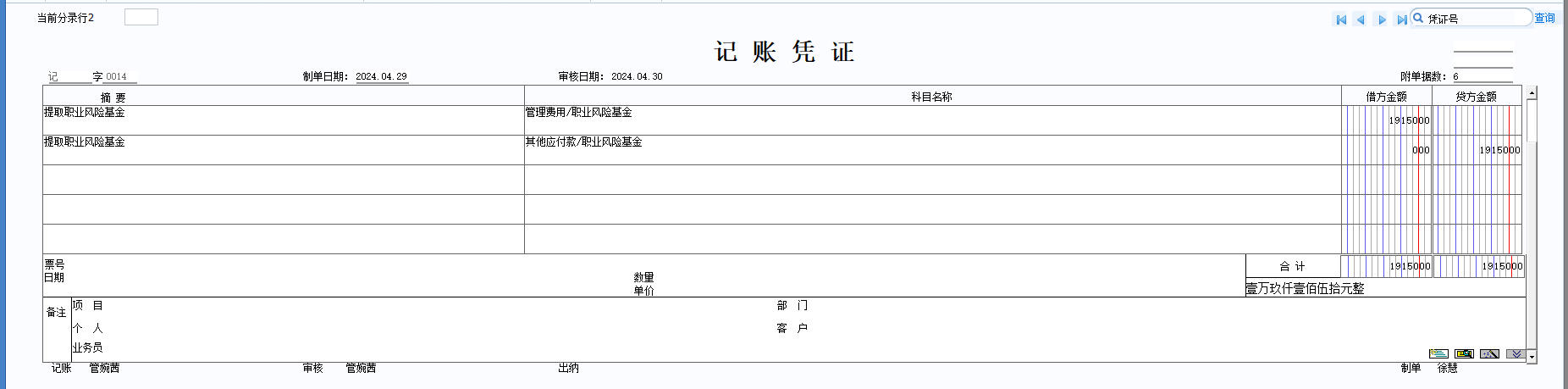Viewport: 1568px width, 389px height.
Task: Select 其他应付款/职业风险基金 account cell
Action: [931, 149]
